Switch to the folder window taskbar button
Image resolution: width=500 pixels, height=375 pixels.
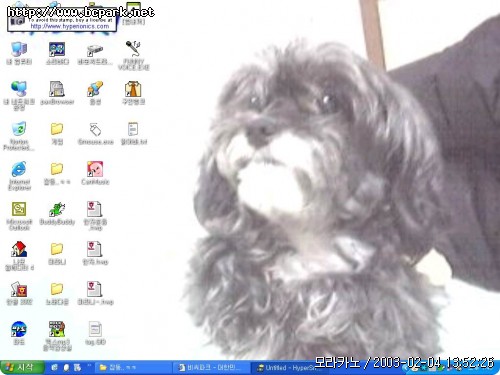tap(133, 368)
